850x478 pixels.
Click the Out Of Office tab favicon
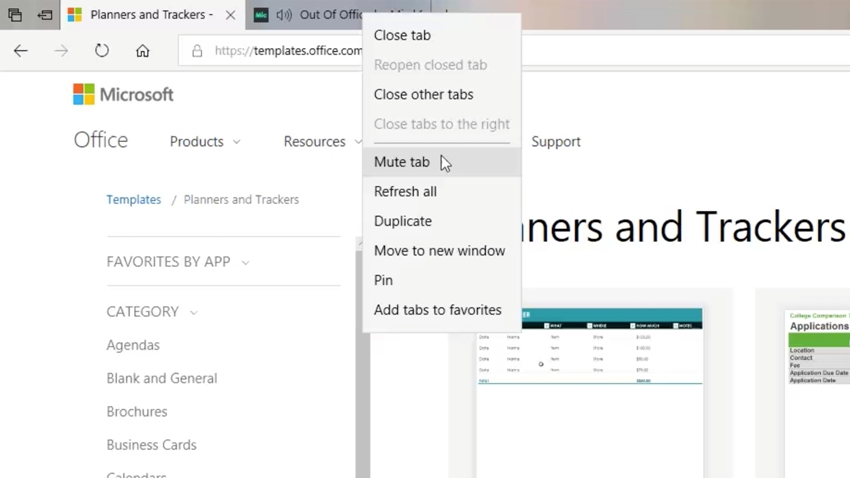tap(261, 15)
